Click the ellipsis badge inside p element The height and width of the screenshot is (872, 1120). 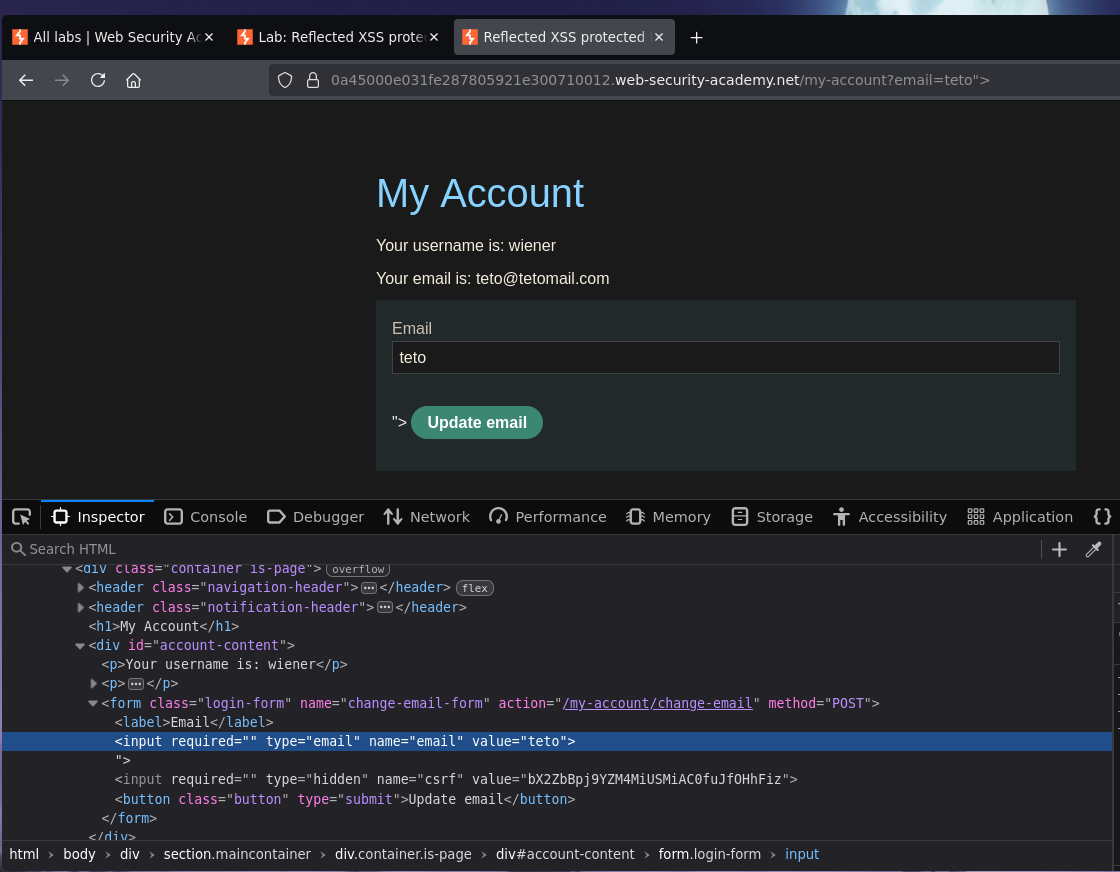click(x=136, y=684)
